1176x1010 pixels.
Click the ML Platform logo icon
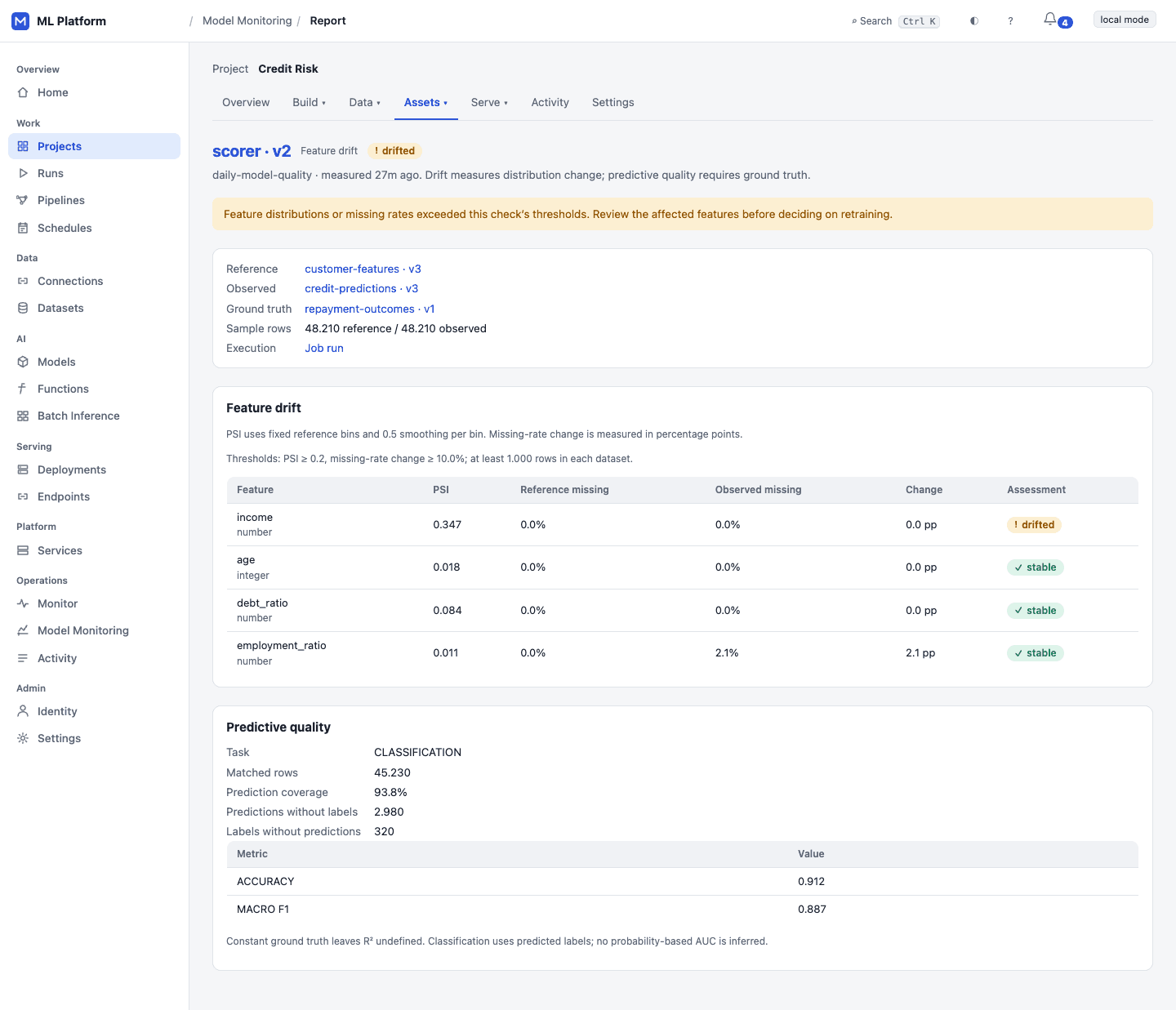coord(20,21)
